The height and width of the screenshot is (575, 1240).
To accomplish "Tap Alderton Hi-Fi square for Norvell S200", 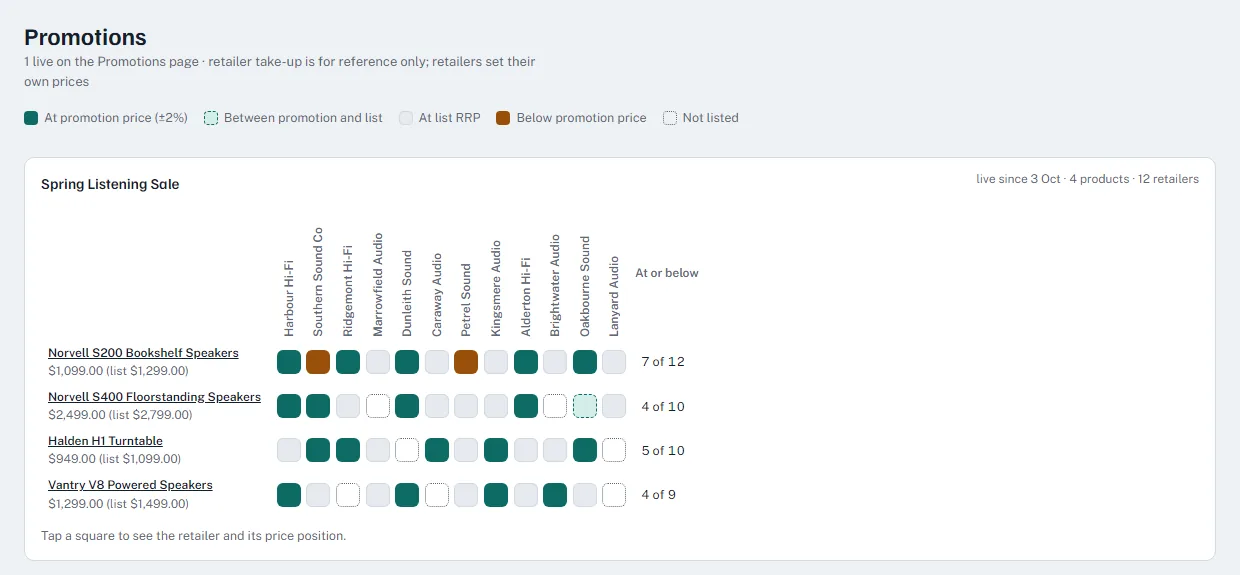I will click(x=526, y=362).
